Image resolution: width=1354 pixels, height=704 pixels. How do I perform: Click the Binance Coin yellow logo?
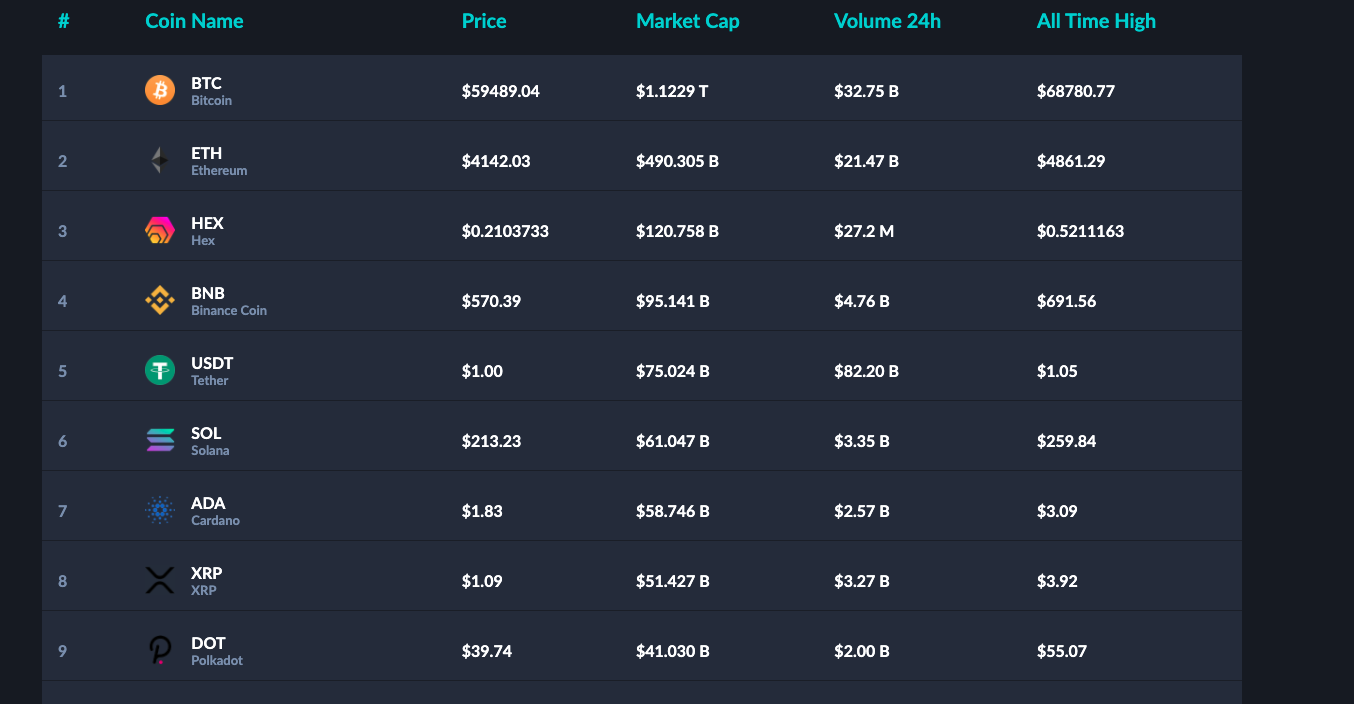pyautogui.click(x=160, y=301)
